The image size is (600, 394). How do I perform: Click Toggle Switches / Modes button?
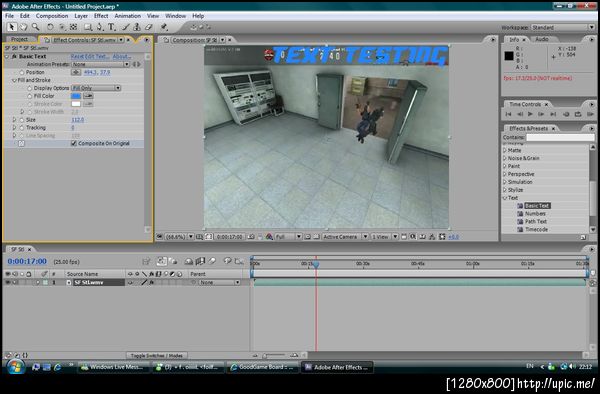click(157, 355)
